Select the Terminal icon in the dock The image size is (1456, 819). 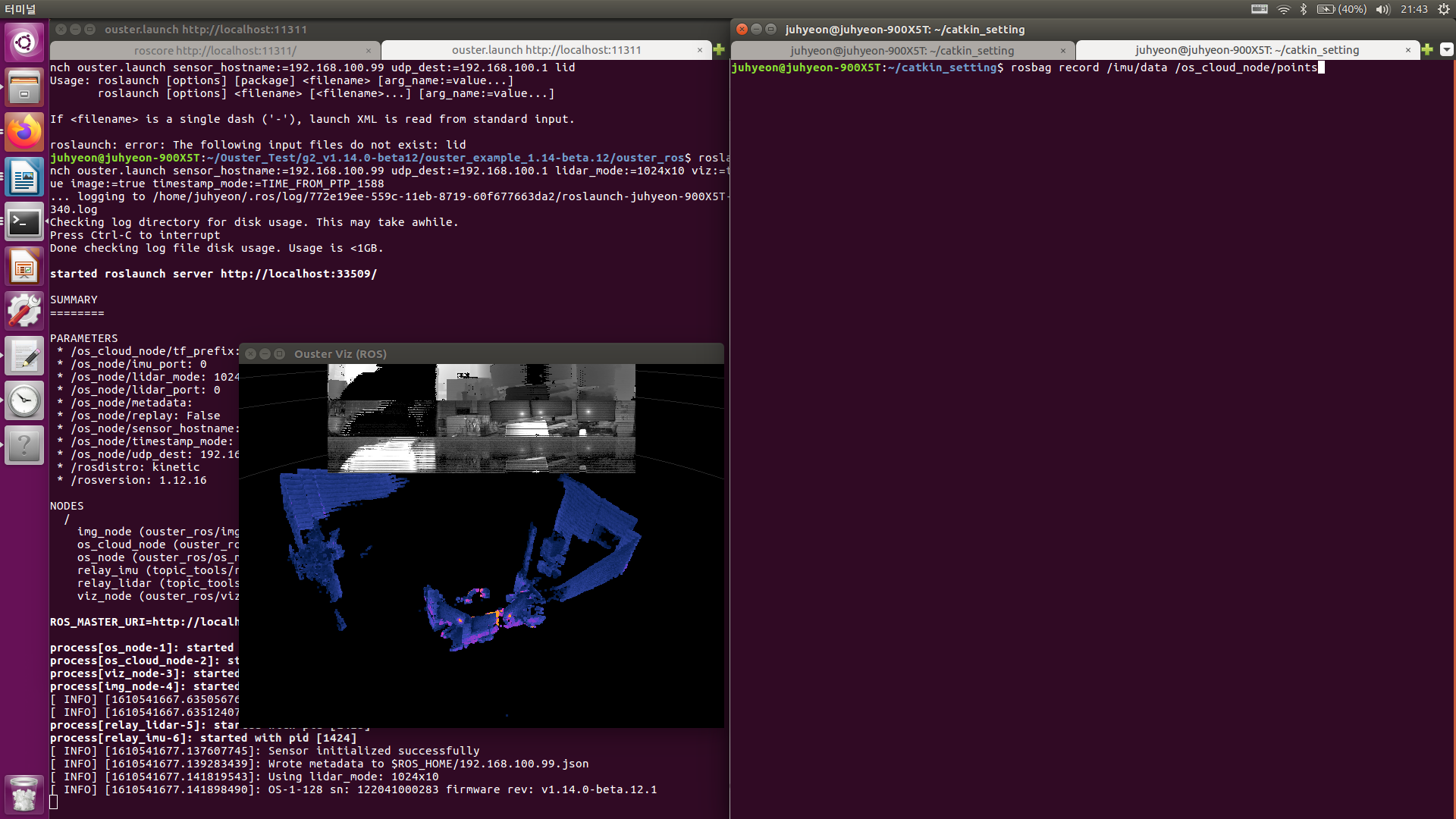coord(24,222)
